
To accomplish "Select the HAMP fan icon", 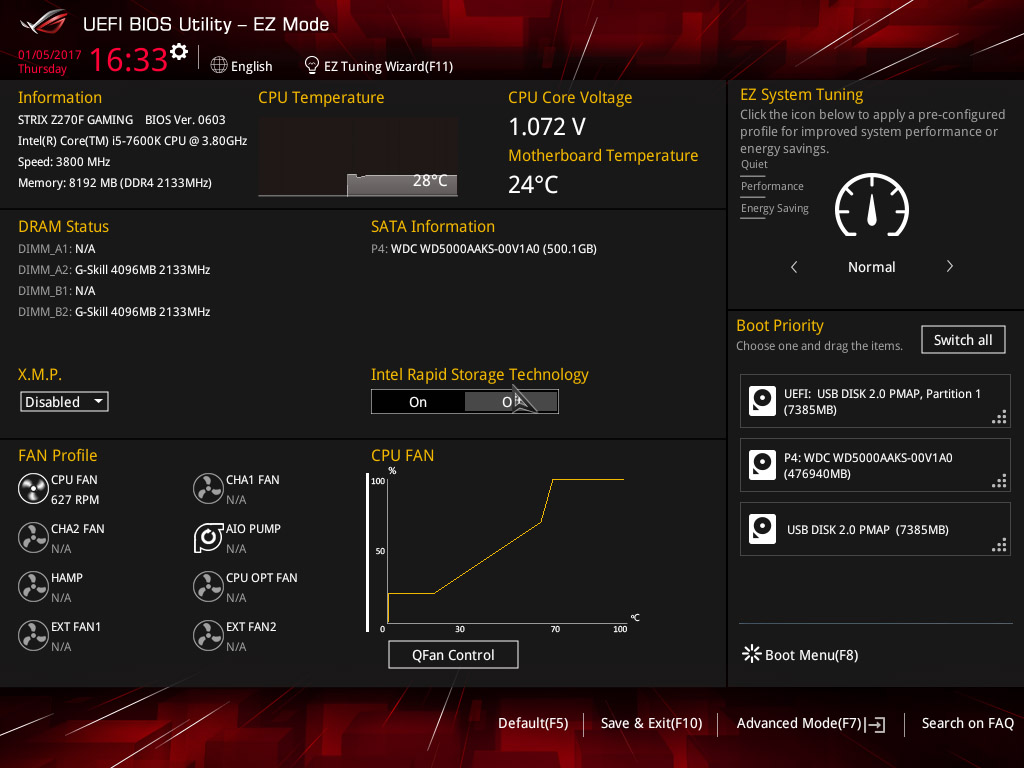I will pos(33,587).
